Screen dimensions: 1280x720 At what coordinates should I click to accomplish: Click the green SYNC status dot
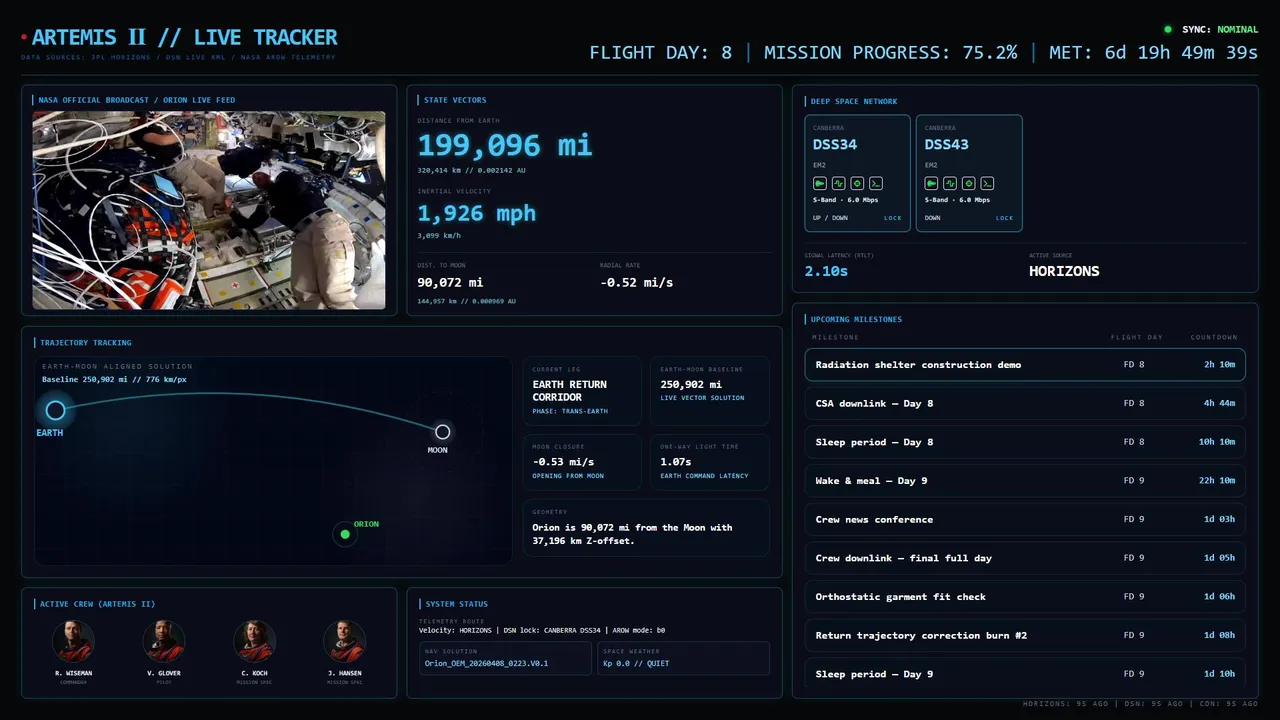coord(1168,29)
